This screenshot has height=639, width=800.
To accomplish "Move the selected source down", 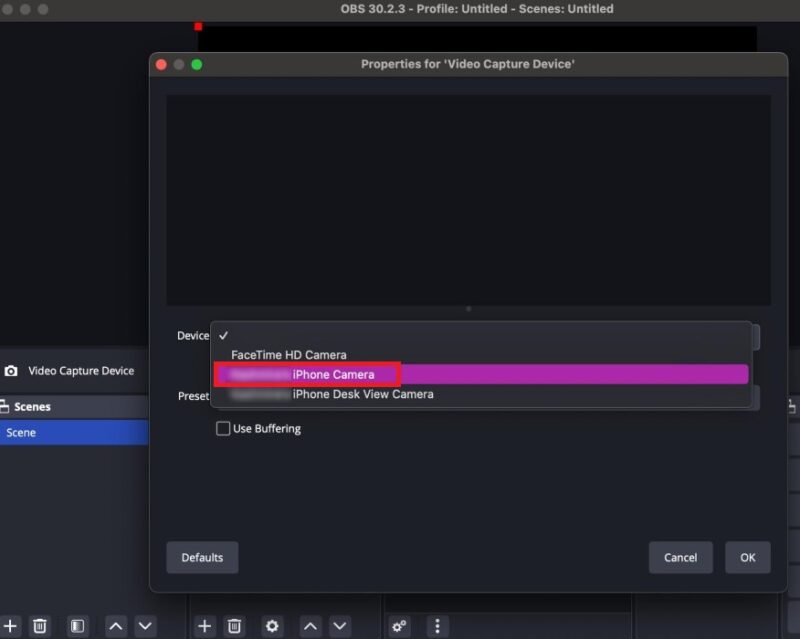I will [x=341, y=625].
